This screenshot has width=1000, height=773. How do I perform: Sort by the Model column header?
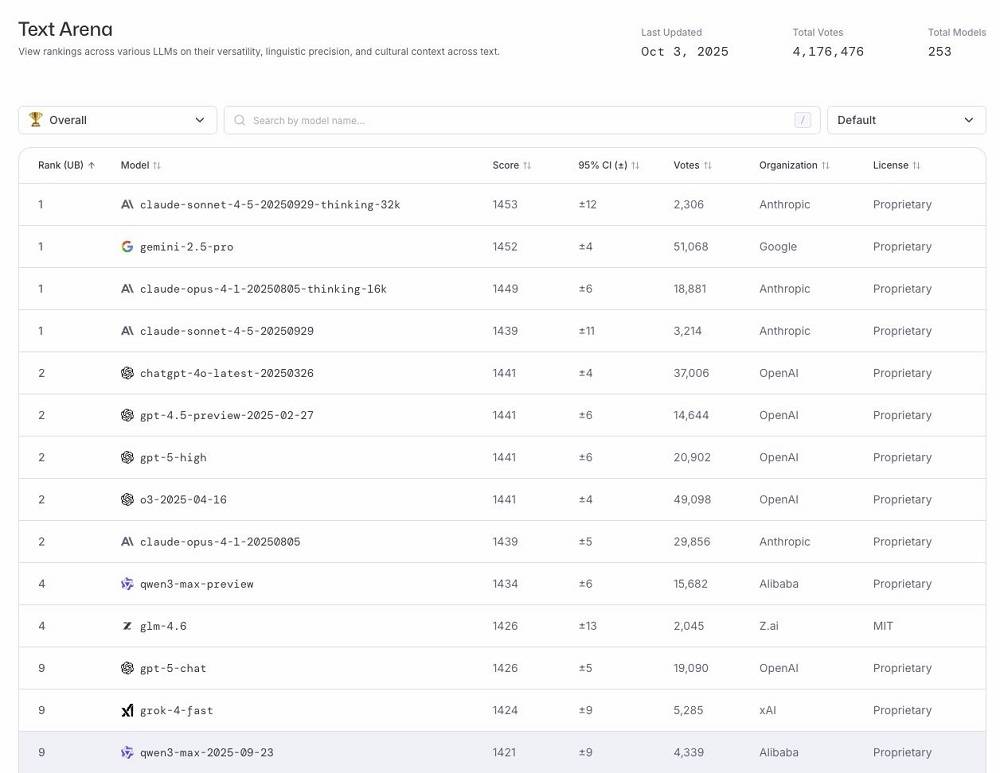140,166
